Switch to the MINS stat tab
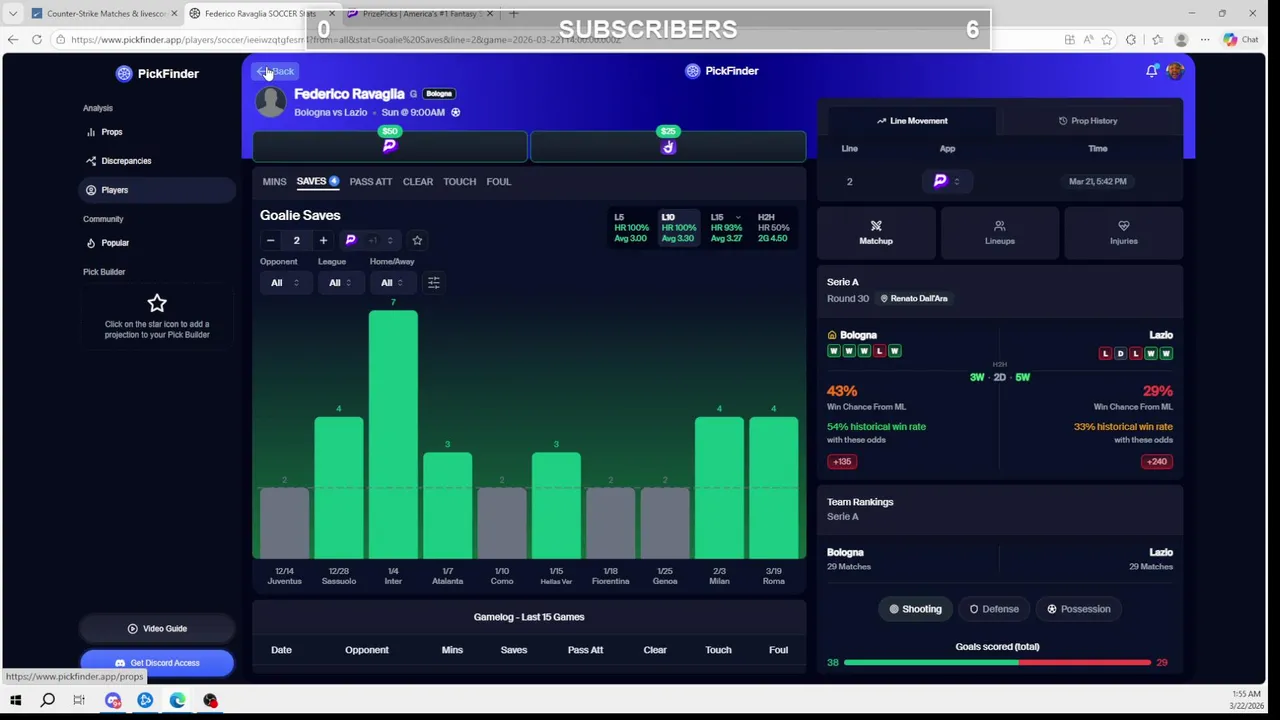 point(274,182)
